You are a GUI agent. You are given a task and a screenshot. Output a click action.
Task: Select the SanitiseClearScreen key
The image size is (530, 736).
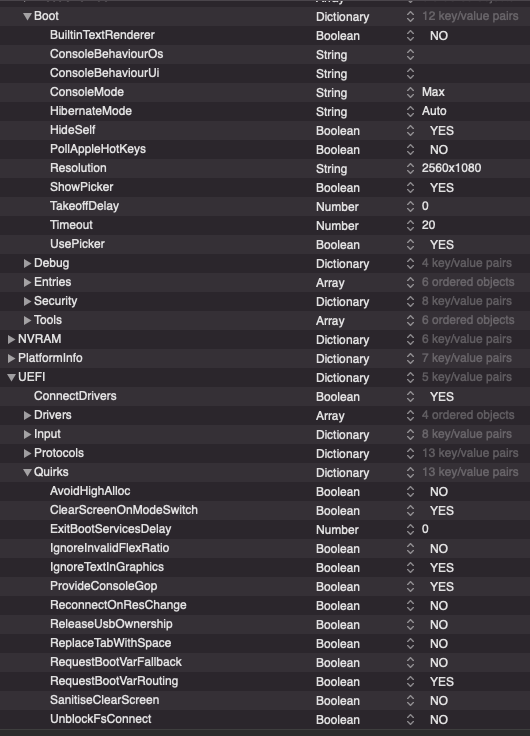104,700
